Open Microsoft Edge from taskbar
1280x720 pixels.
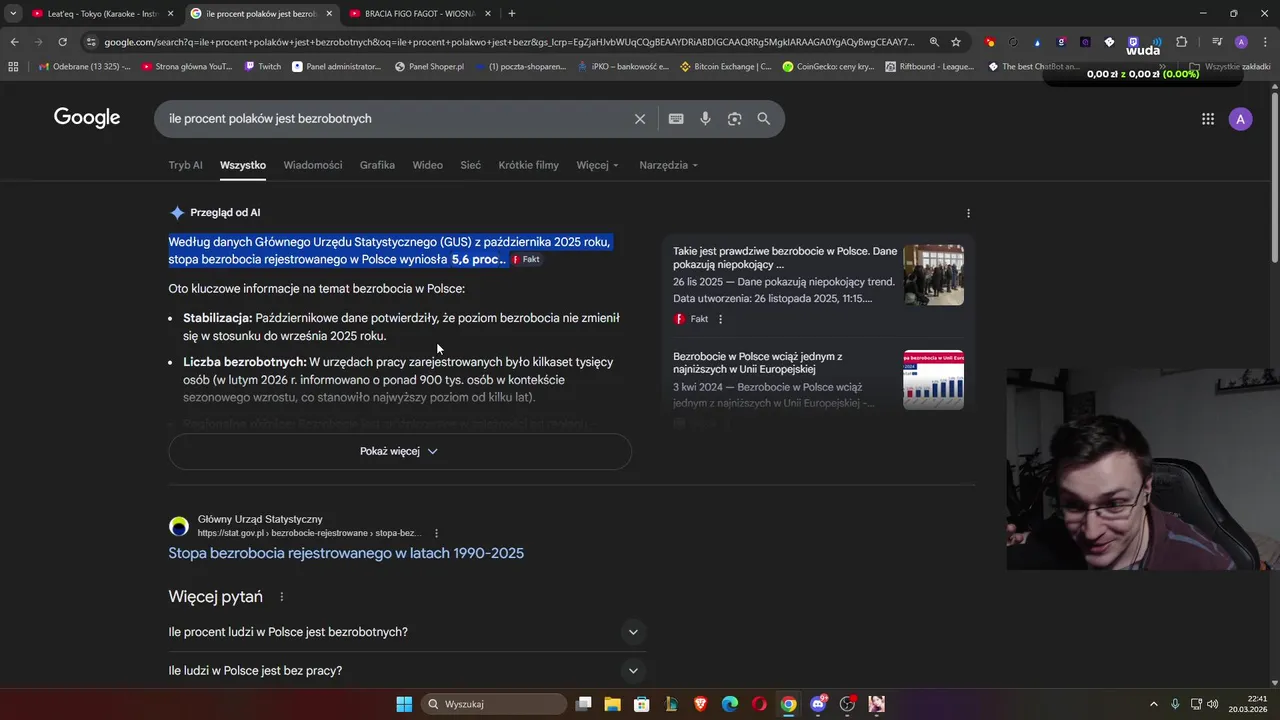[x=730, y=704]
